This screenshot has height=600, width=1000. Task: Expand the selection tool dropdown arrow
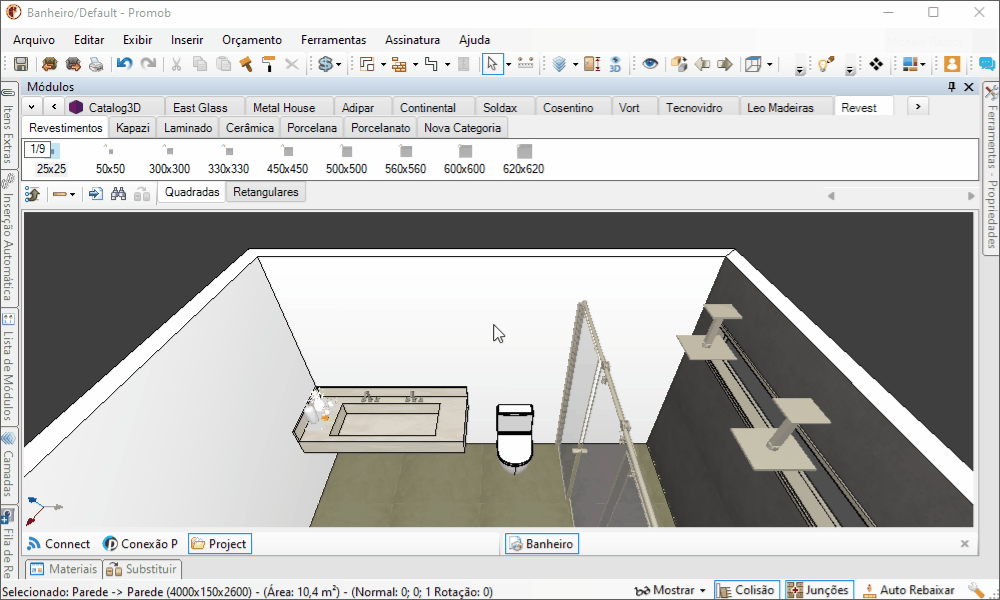[508, 64]
